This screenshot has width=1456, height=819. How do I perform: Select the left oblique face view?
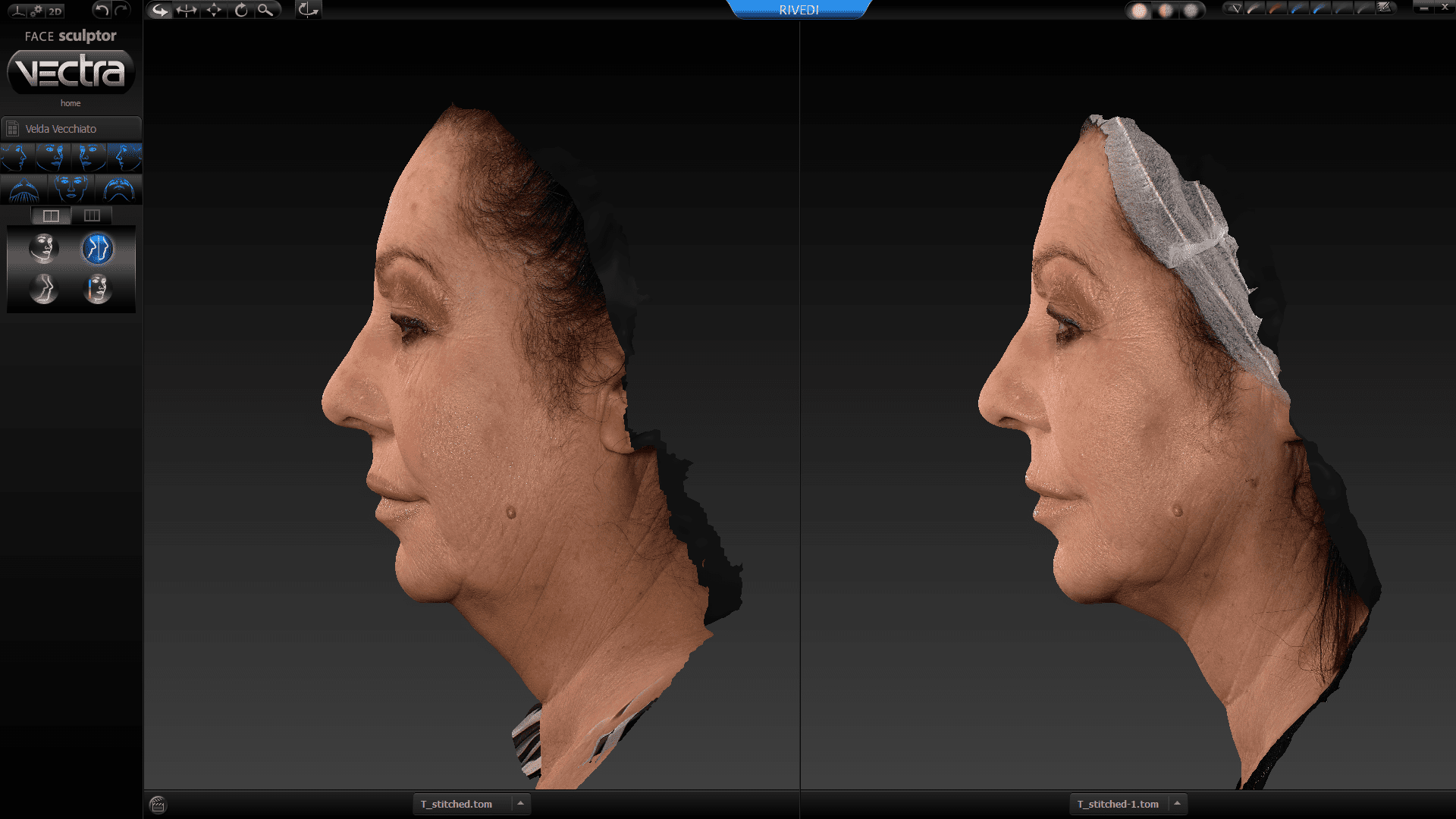click(89, 158)
